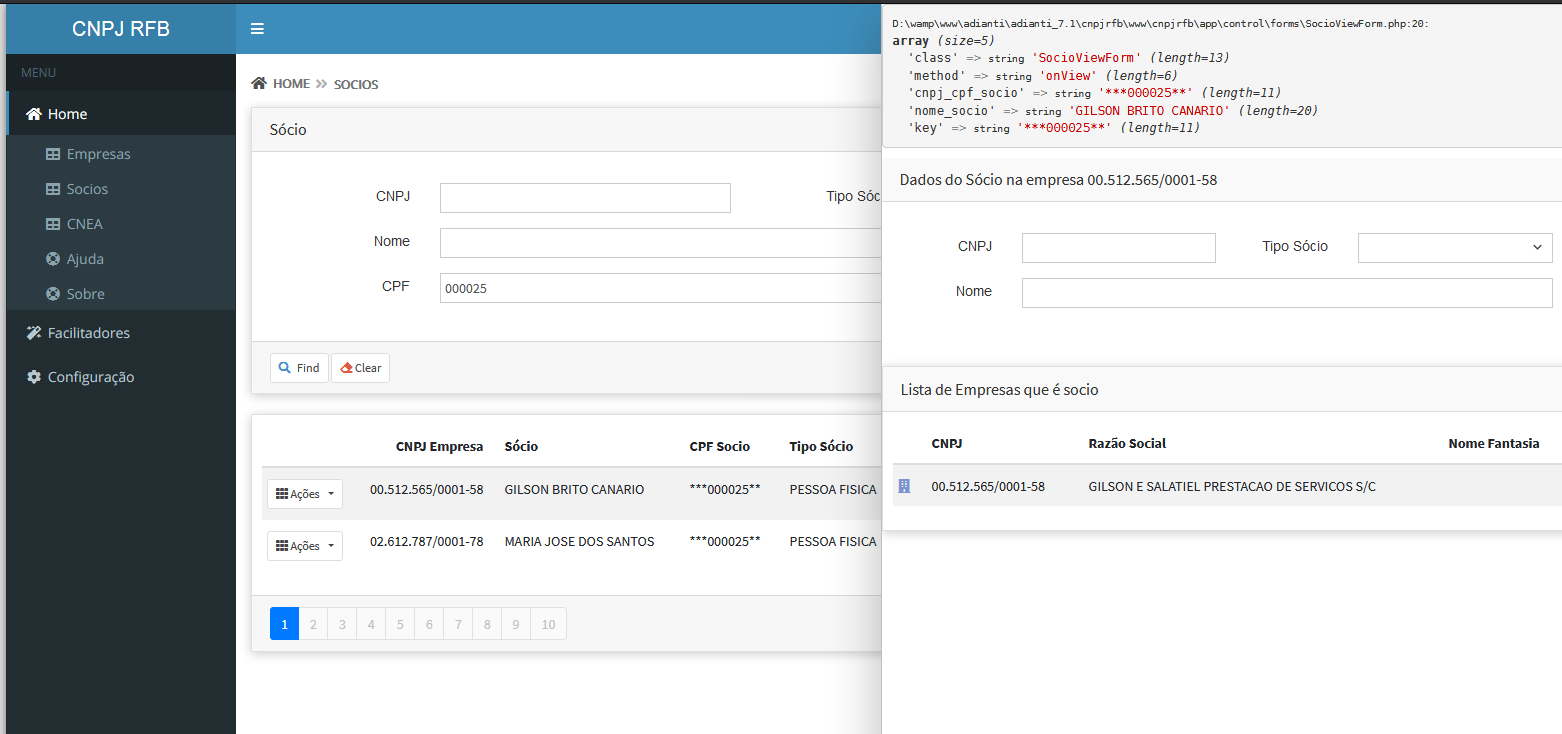Click CNPJ 00.512.565/0001-58 in Lista de Empresas
The width and height of the screenshot is (1562, 734).
pos(988,487)
